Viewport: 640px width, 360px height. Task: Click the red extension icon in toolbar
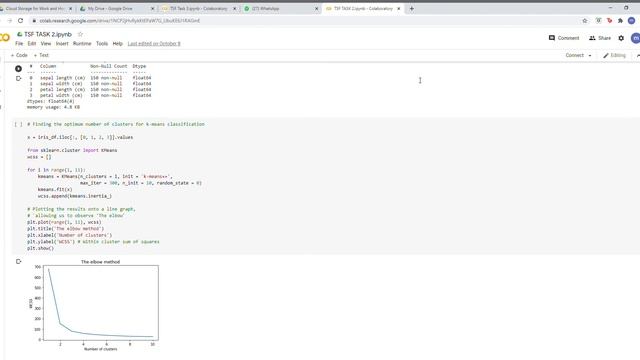(x=609, y=20)
